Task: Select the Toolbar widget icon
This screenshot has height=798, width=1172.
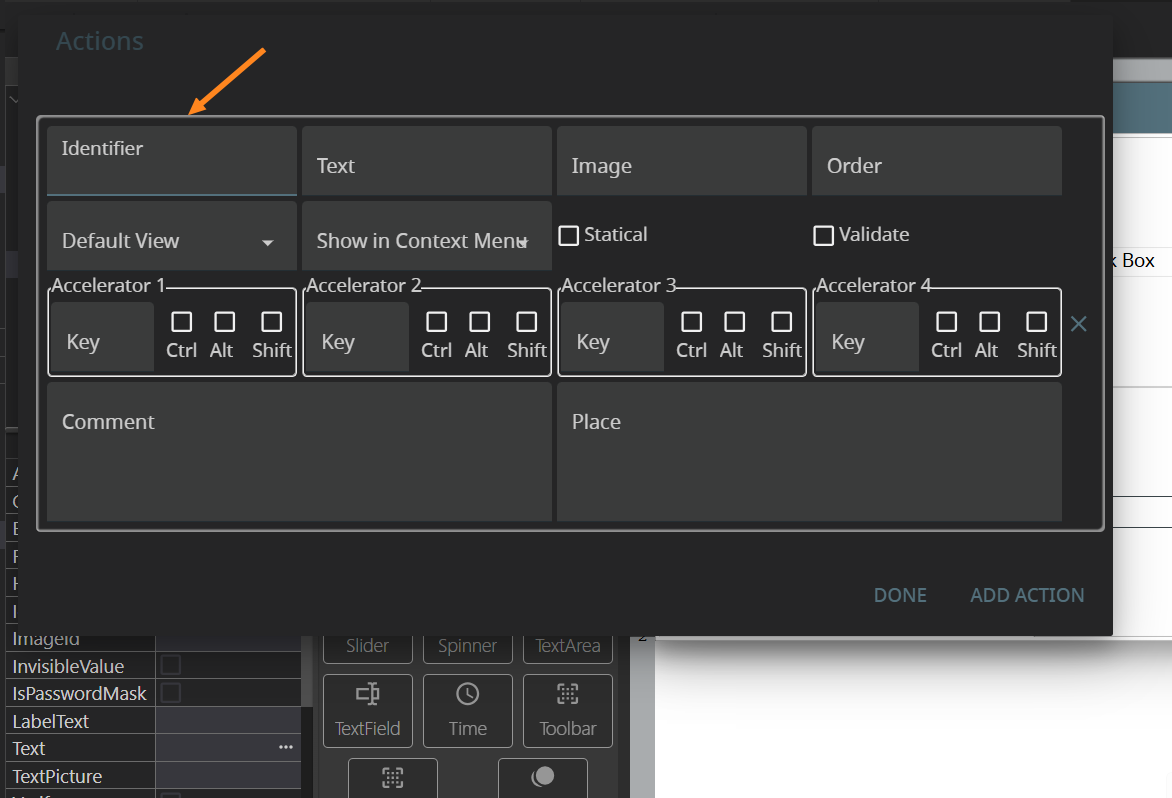Action: 567,711
